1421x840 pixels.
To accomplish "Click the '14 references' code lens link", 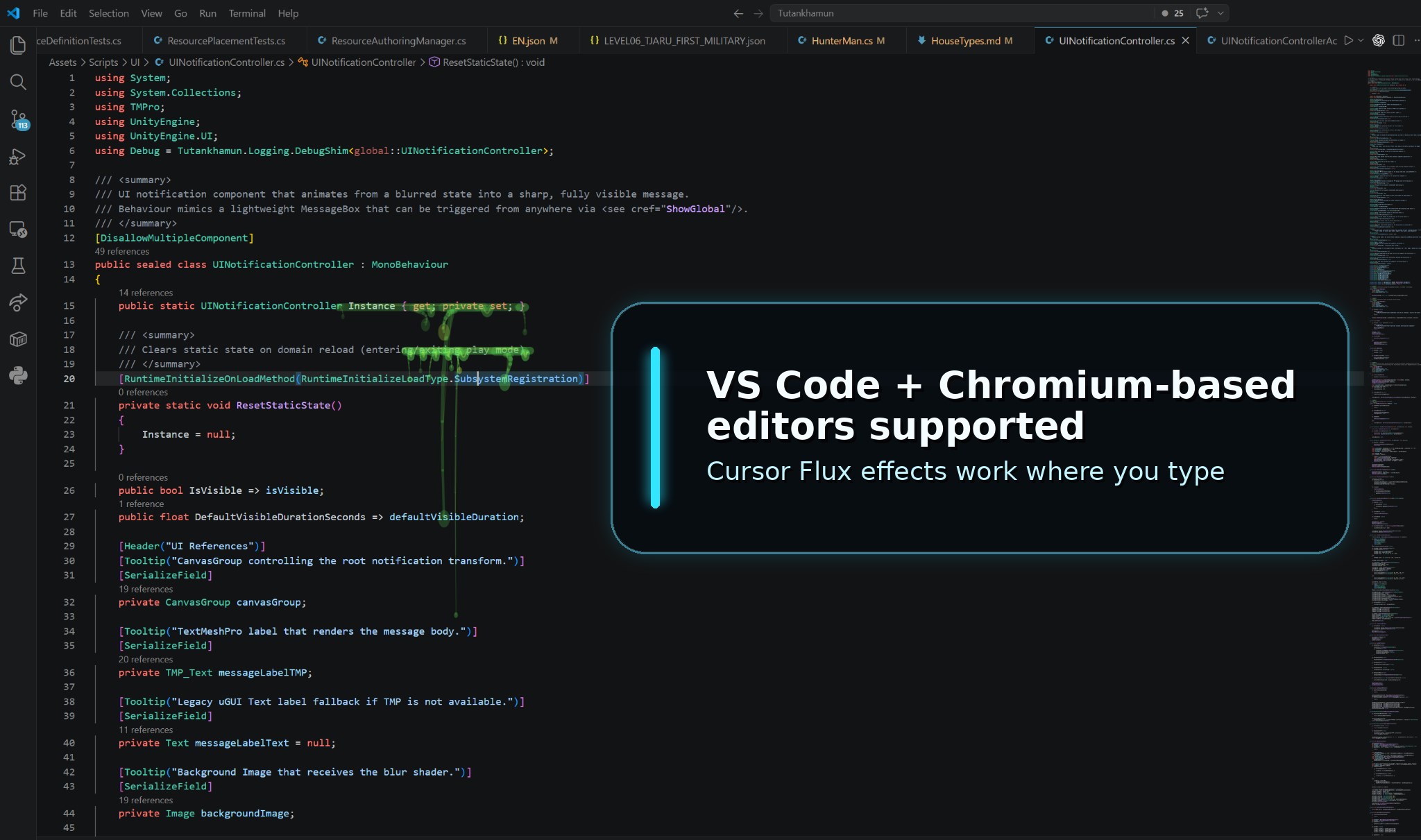I will tap(146, 293).
